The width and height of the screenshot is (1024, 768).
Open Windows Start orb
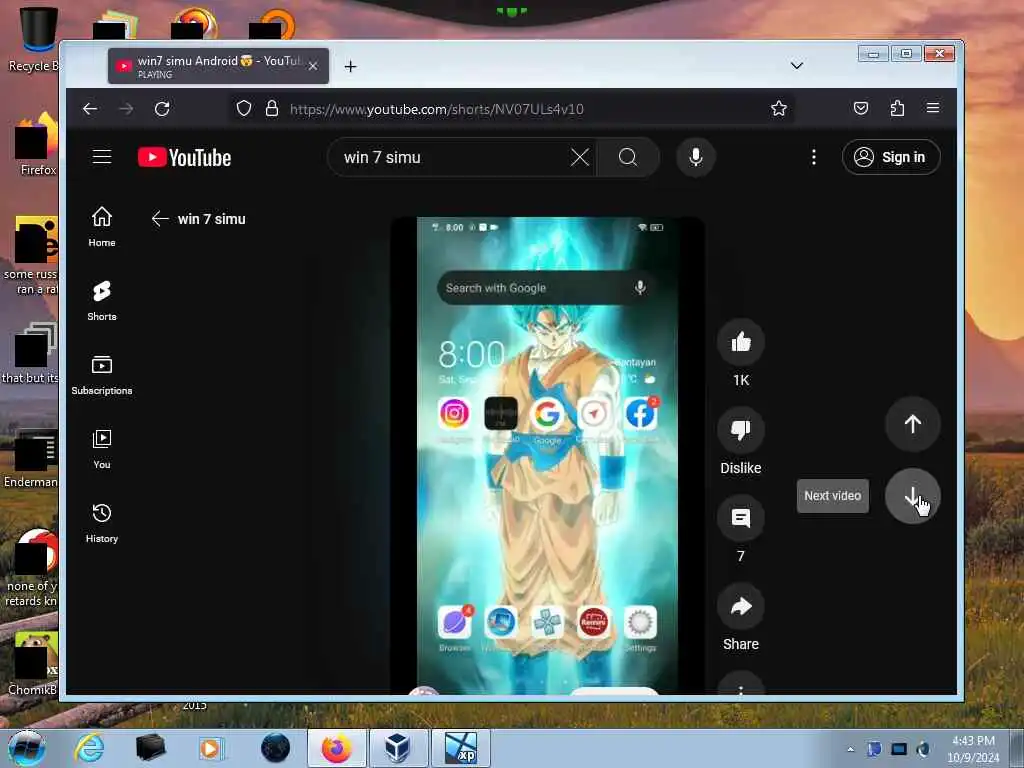pos(26,748)
